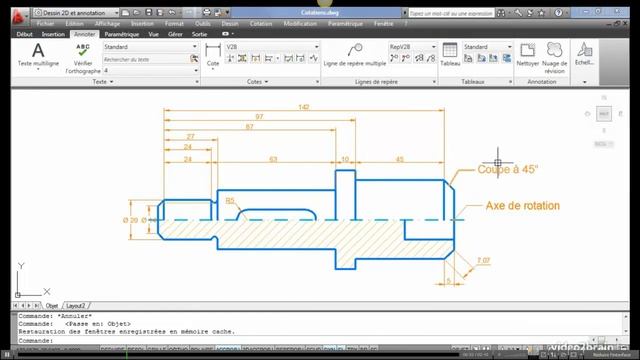This screenshot has height=360, width=640.
Task: Open the Modification menu
Action: pos(300,24)
